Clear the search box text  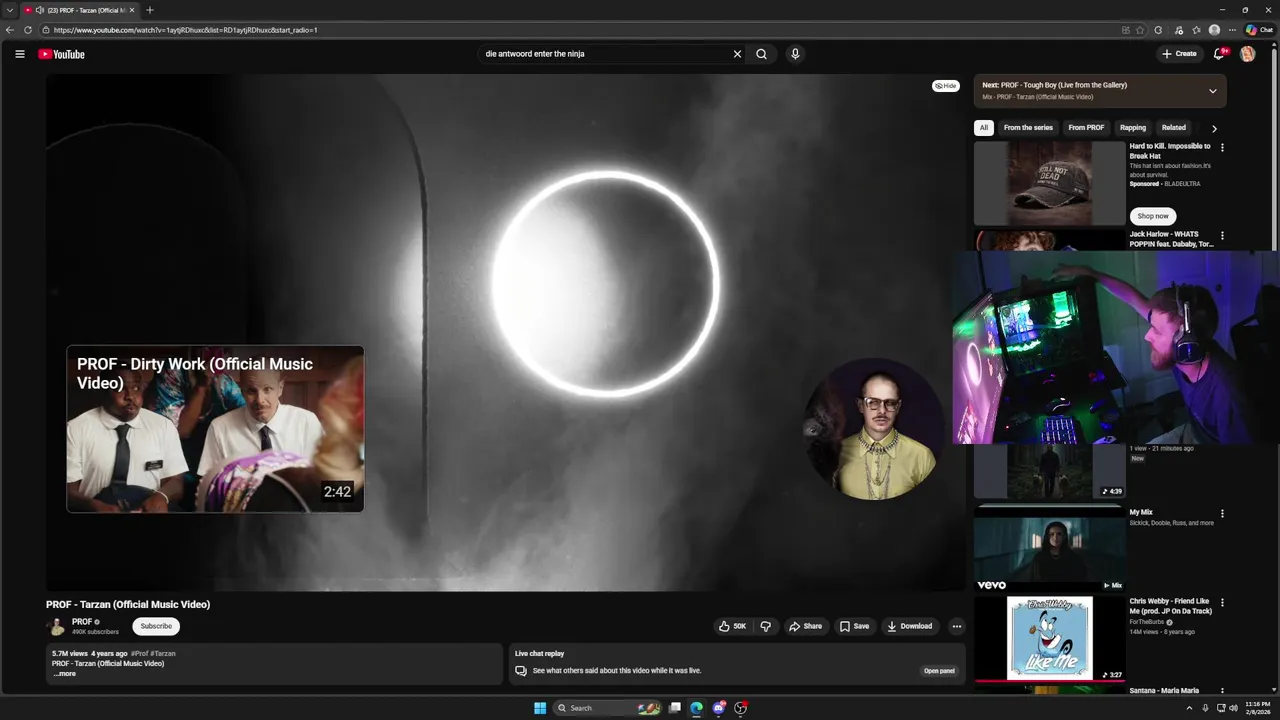click(x=737, y=54)
